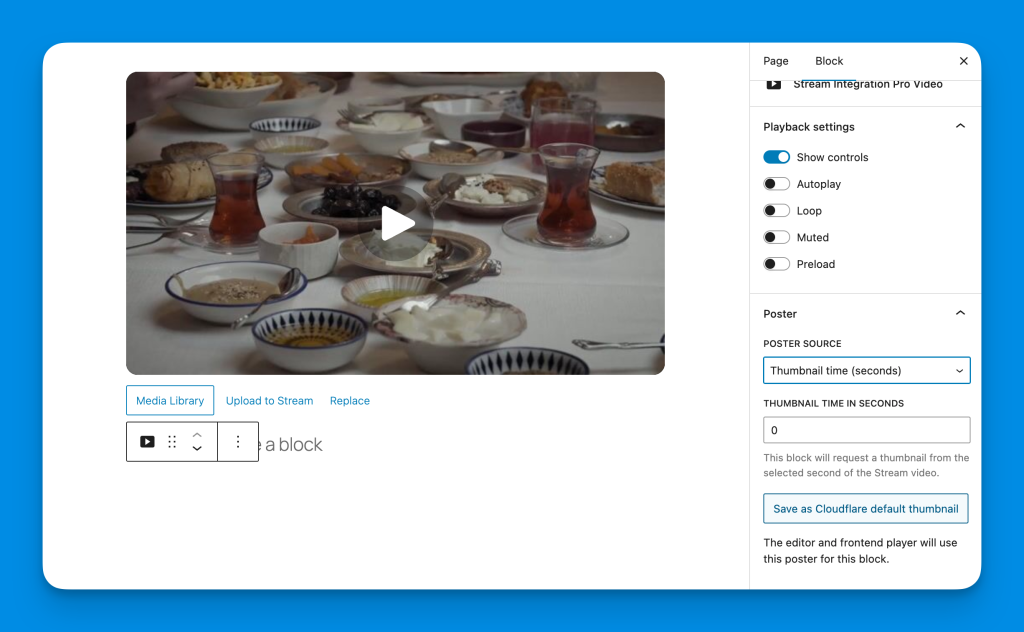Switch to the Page tab
Viewport: 1024px width, 632px height.
[776, 61]
